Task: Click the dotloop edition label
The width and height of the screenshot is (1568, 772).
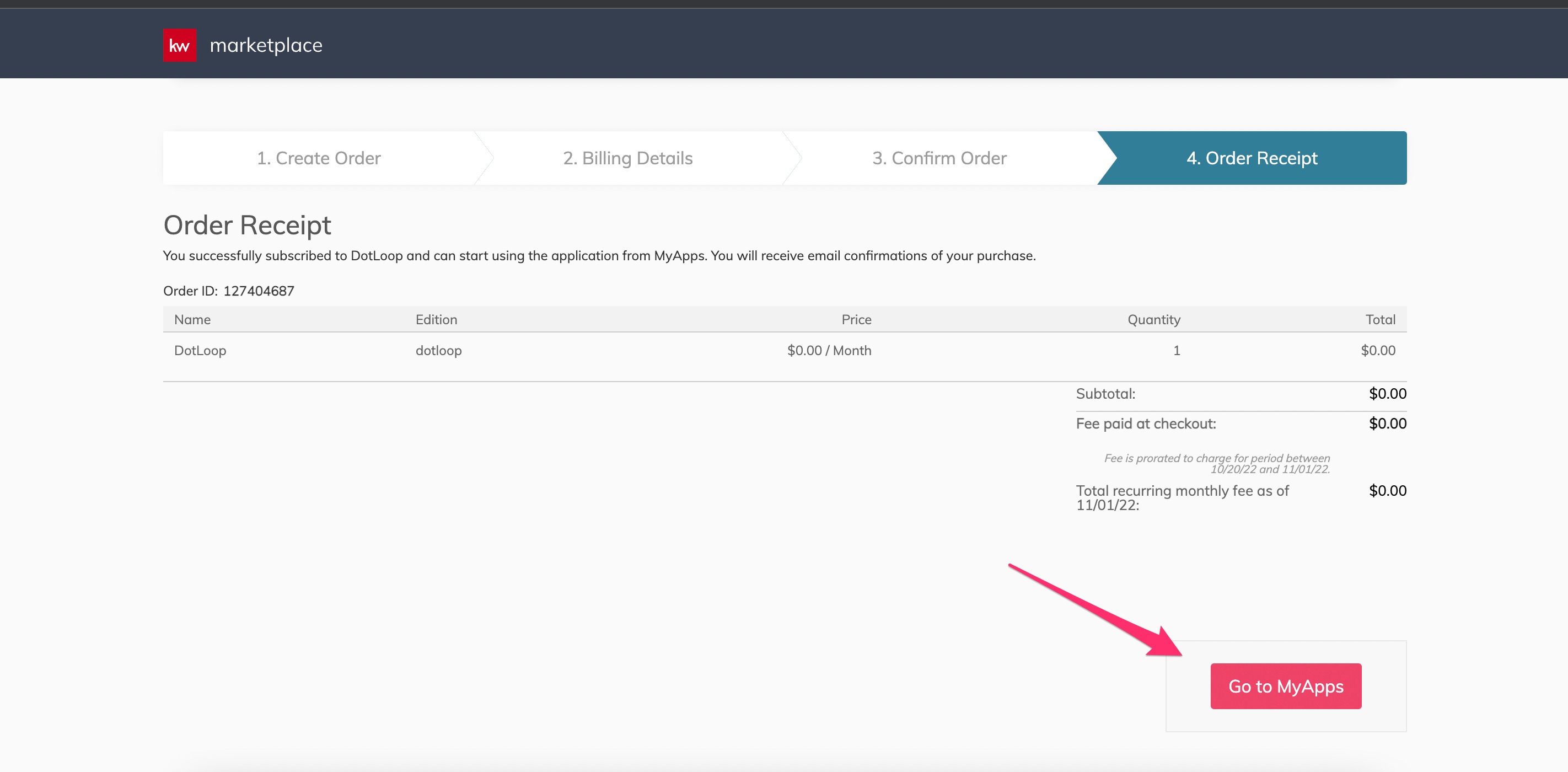Action: [439, 350]
